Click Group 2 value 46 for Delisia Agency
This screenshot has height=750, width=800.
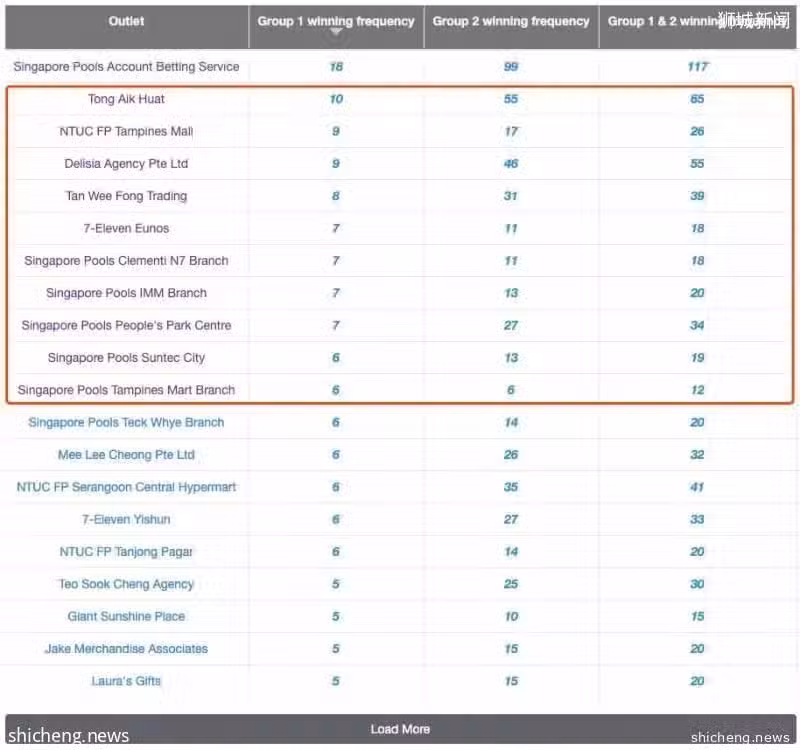click(511, 164)
